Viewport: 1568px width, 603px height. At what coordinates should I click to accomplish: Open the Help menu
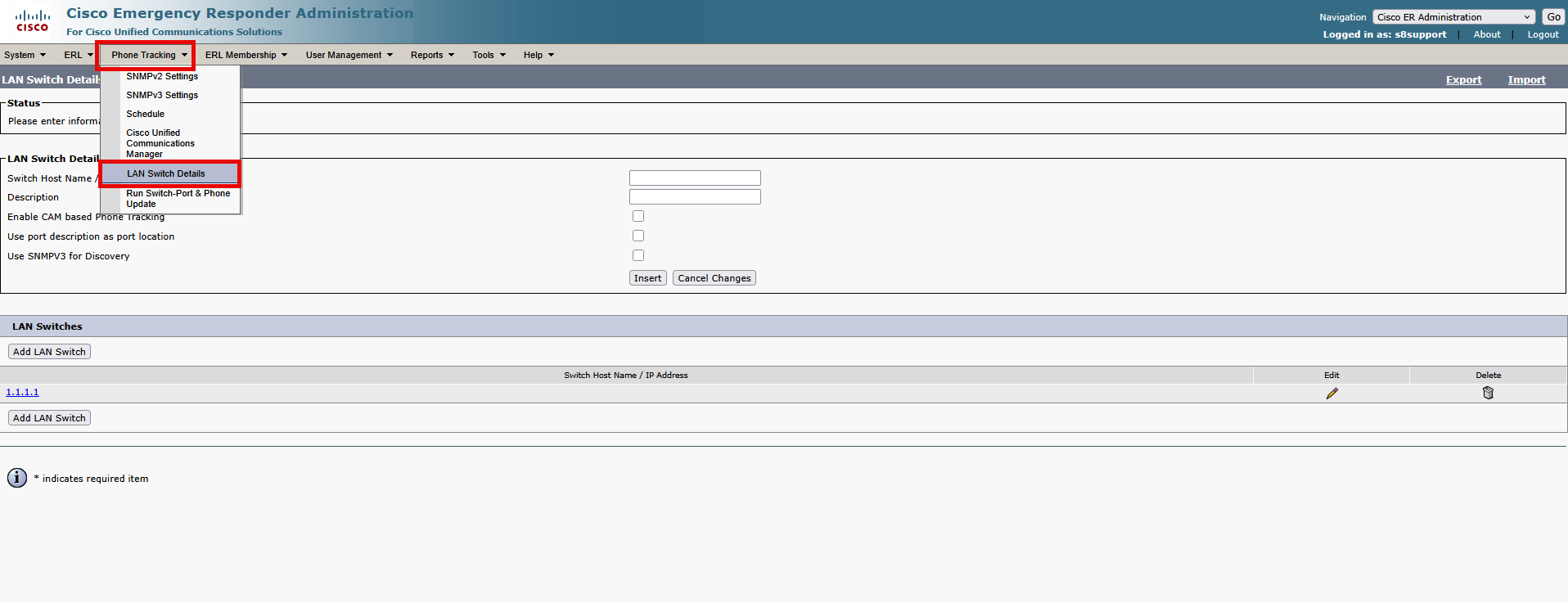[x=538, y=55]
